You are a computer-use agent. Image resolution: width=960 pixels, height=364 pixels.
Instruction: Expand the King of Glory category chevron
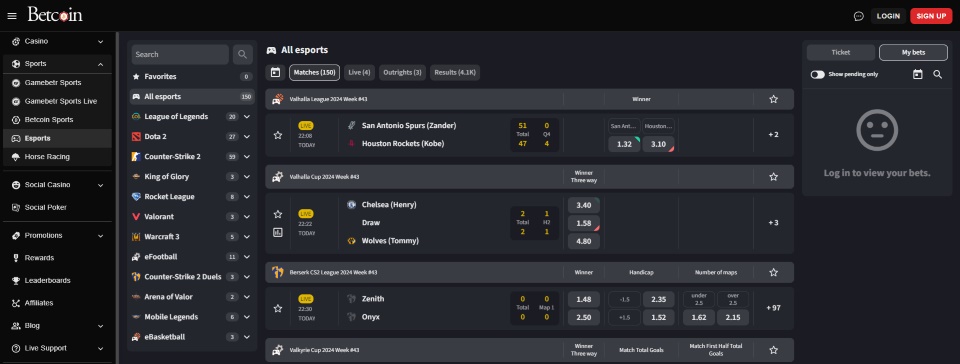[x=247, y=177]
